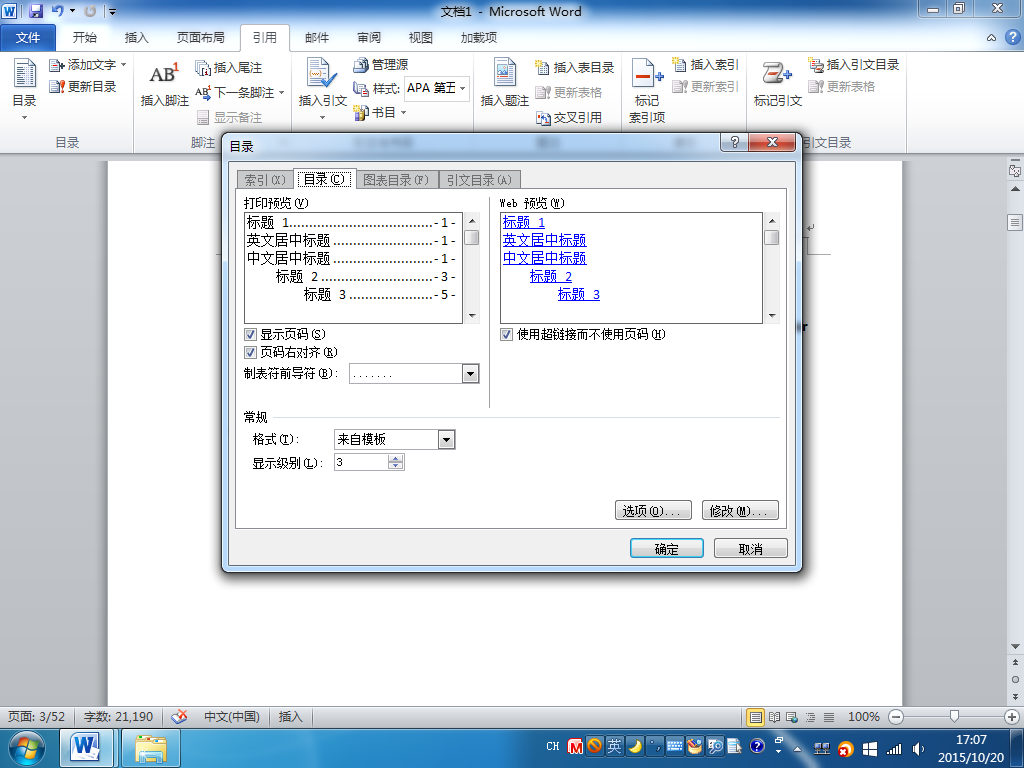
Task: Open 格式 (来自模板) dropdown
Action: pos(446,440)
